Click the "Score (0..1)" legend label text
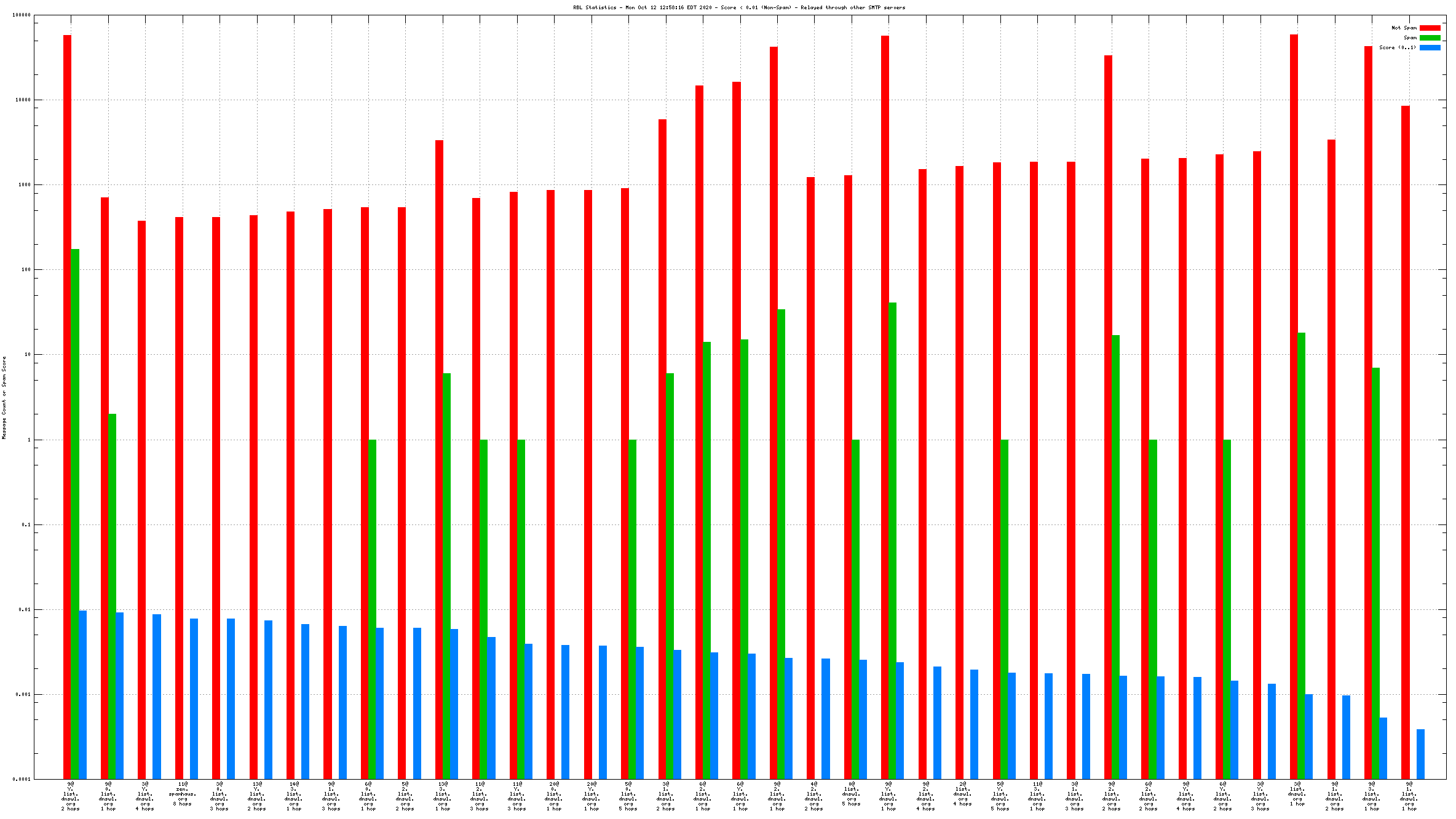 pos(1397,47)
